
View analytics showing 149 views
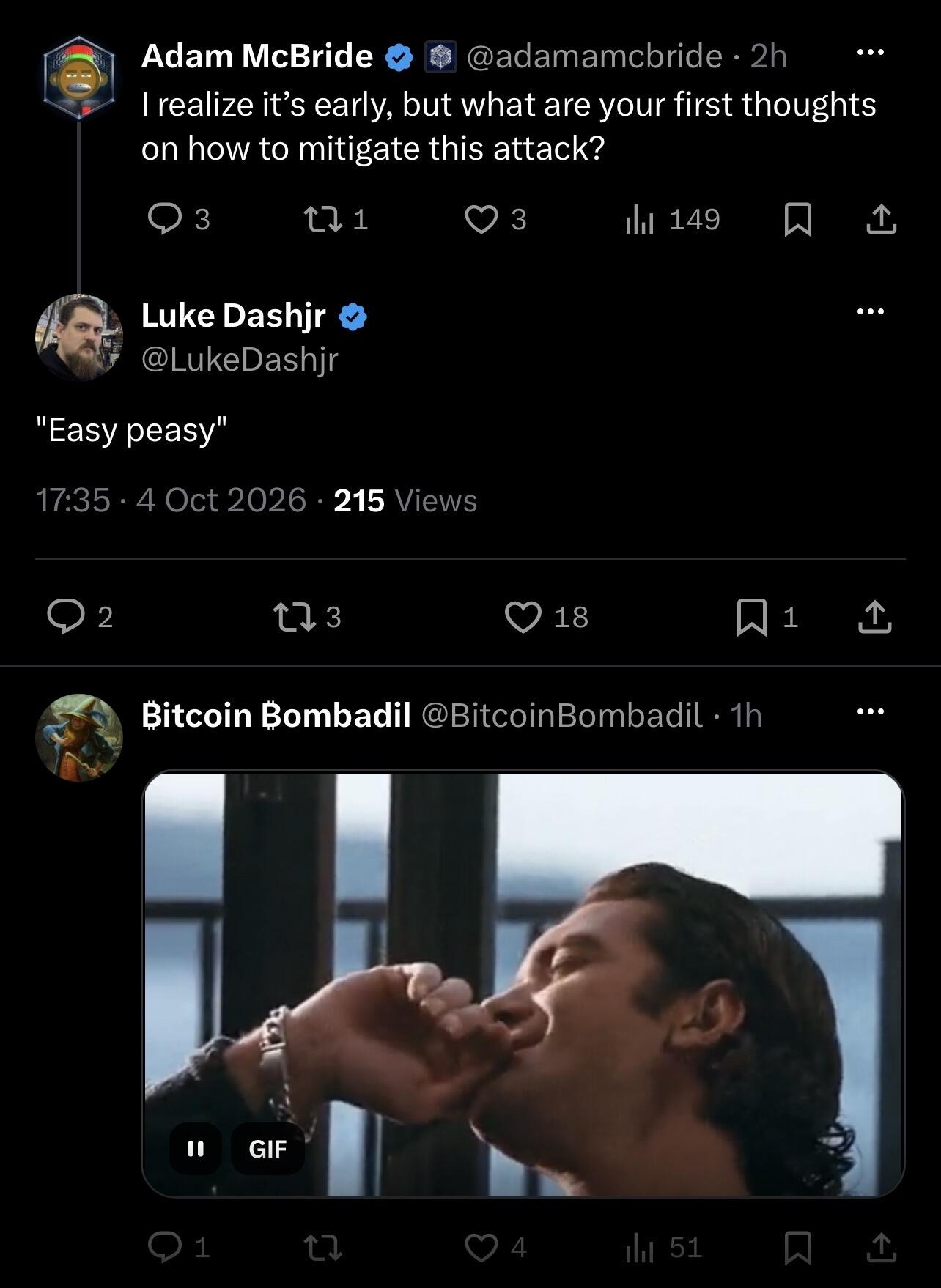[672, 219]
